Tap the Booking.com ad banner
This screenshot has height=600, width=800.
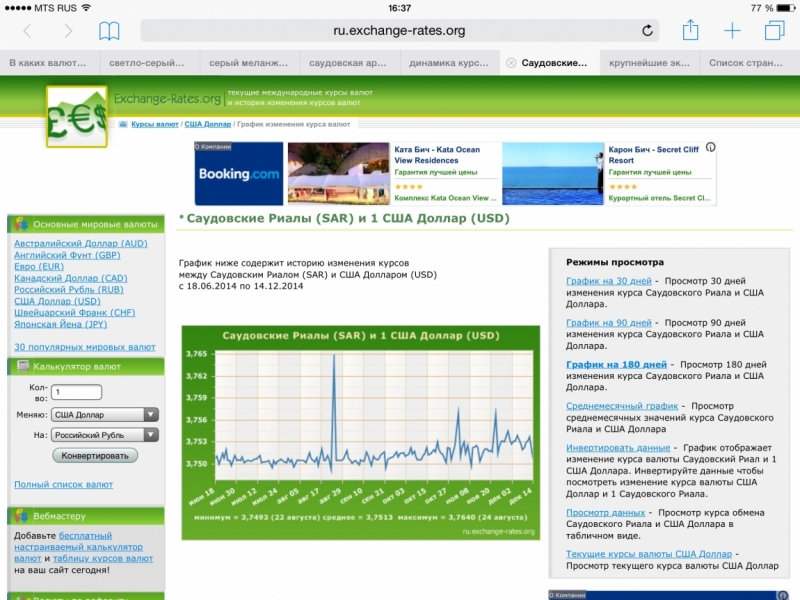[x=238, y=173]
